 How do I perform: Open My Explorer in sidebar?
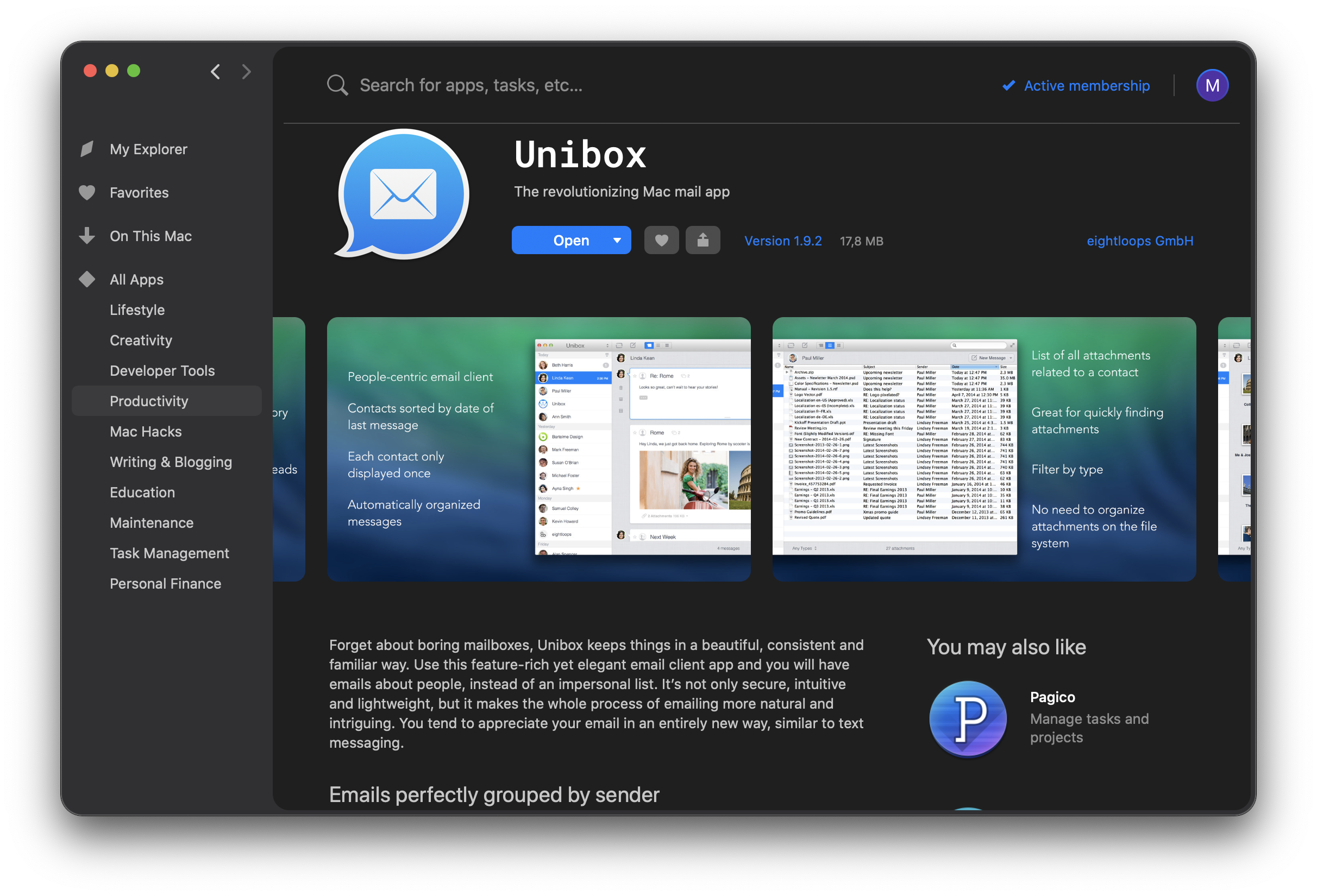[148, 149]
